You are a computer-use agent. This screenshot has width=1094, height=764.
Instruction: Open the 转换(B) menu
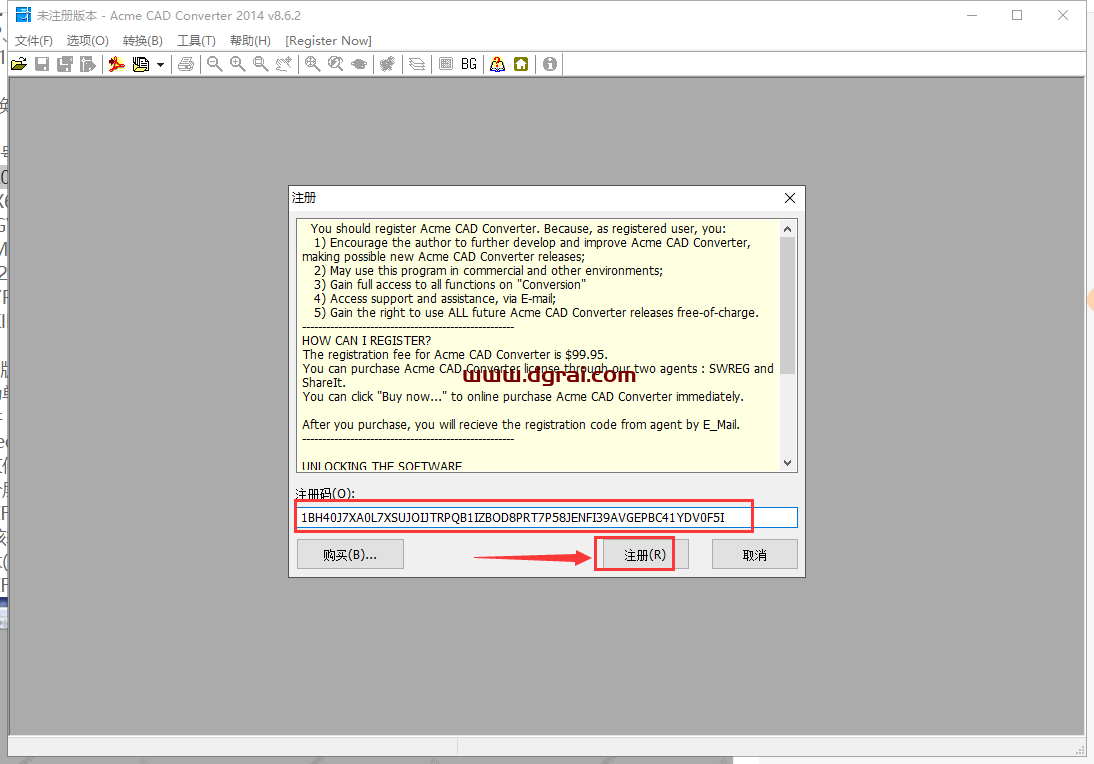143,40
